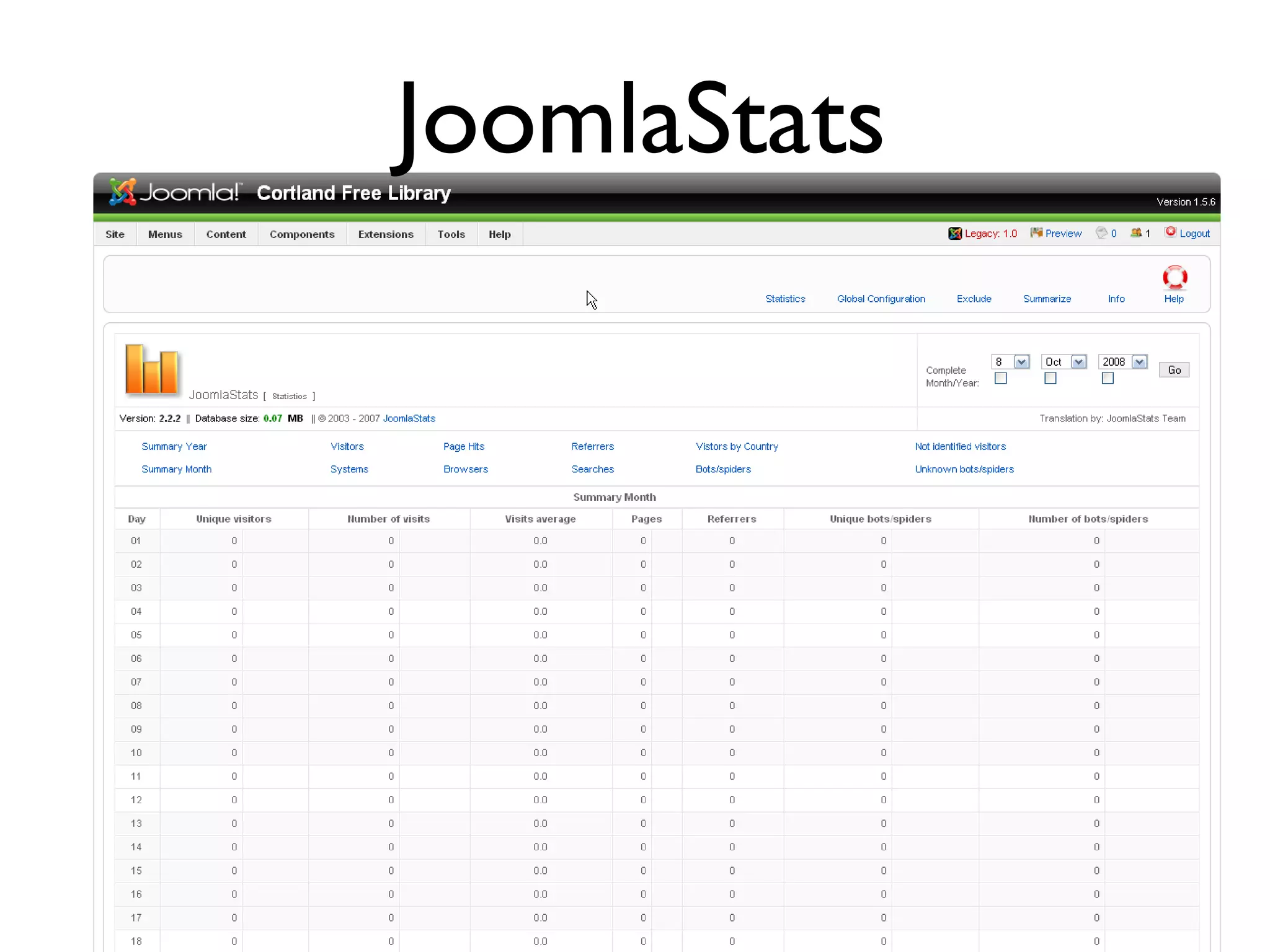
Task: Open the Systems report
Action: click(x=349, y=469)
